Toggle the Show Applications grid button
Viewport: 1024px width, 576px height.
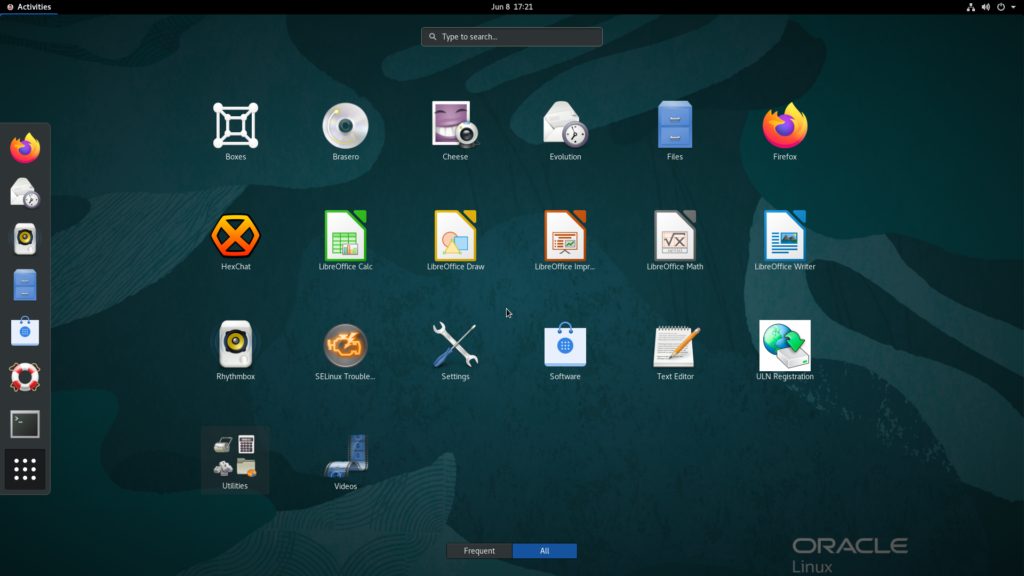click(25, 469)
